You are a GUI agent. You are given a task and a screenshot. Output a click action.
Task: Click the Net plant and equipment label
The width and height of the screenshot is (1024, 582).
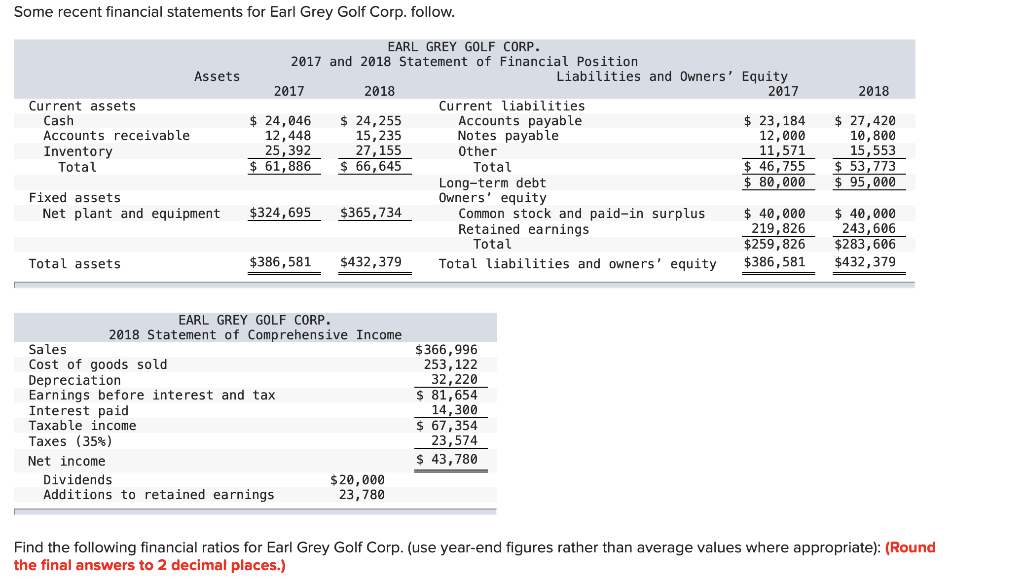click(x=131, y=214)
